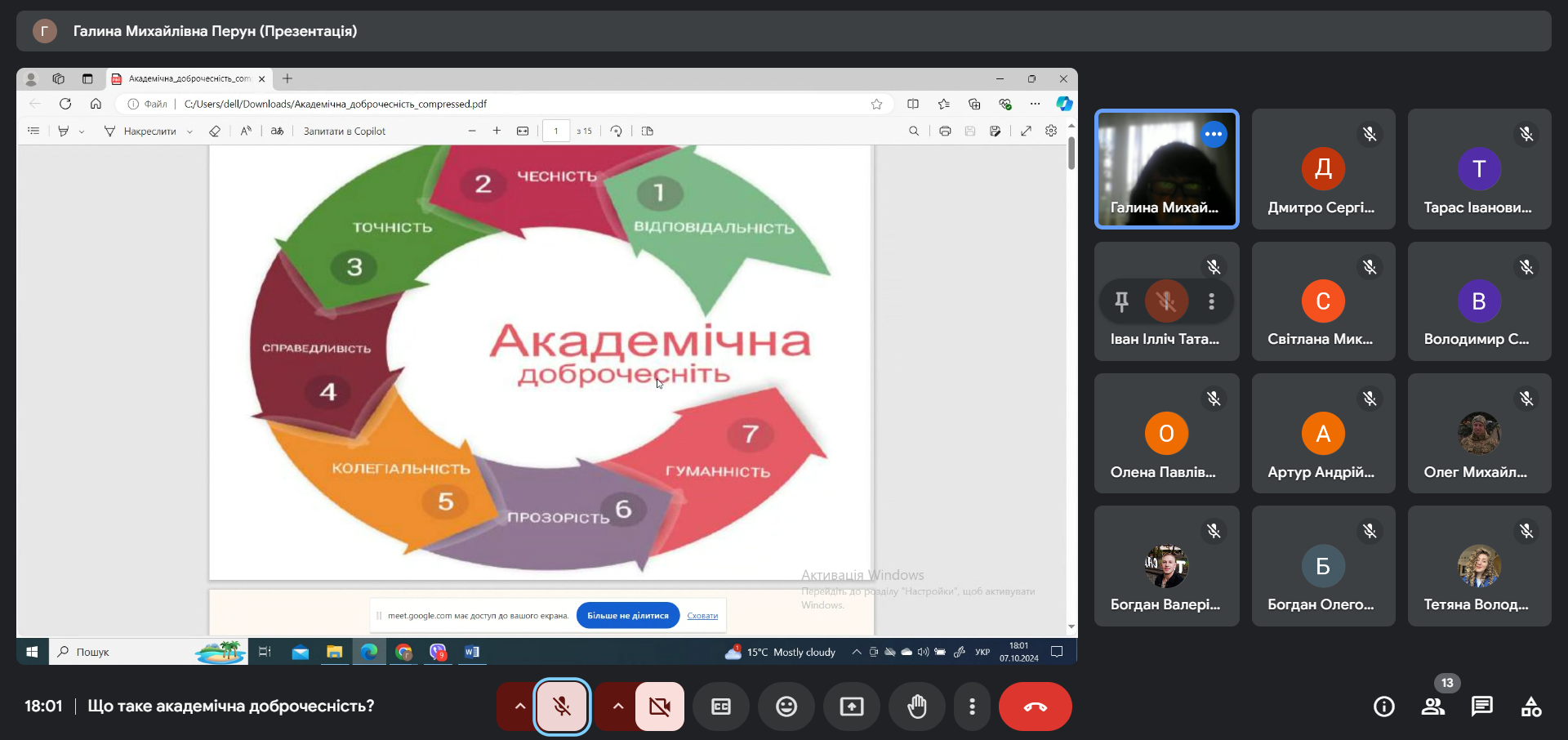
Task: Select the PDF highlight tool
Action: coord(63,131)
